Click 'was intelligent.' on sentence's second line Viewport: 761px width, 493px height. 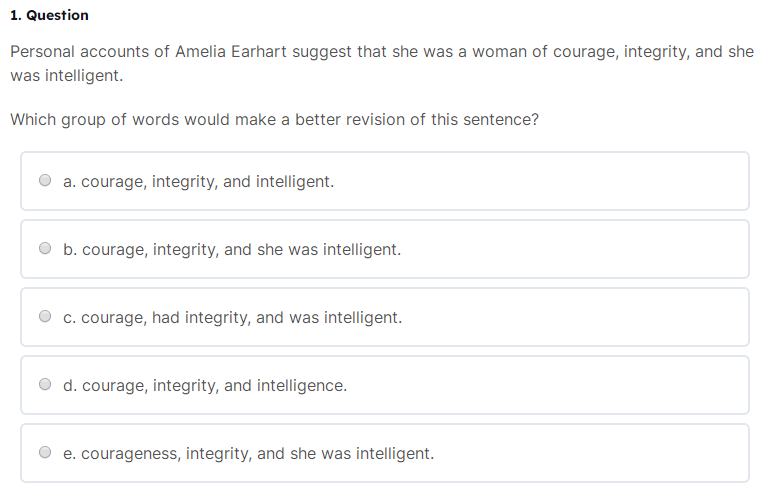[66, 76]
